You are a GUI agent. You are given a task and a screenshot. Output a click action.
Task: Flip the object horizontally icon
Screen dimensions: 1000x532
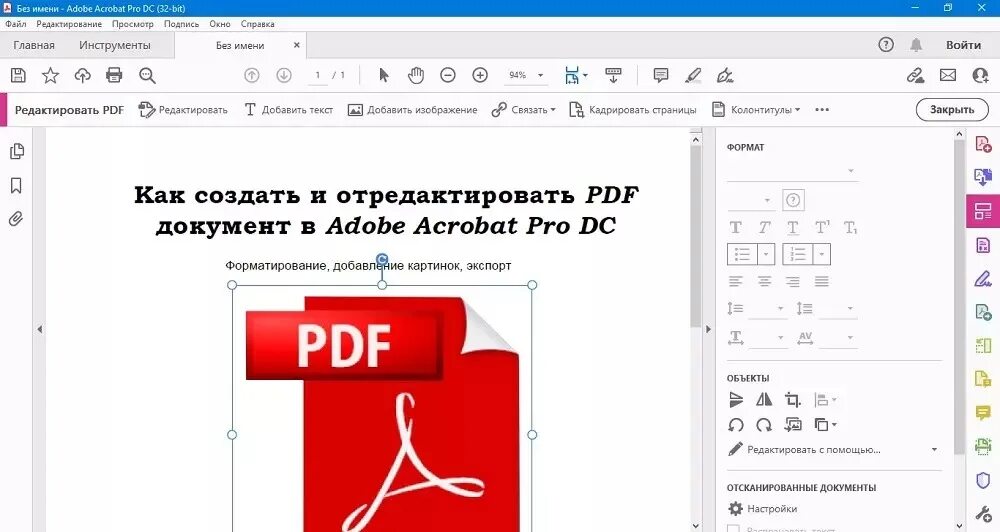[x=764, y=400]
